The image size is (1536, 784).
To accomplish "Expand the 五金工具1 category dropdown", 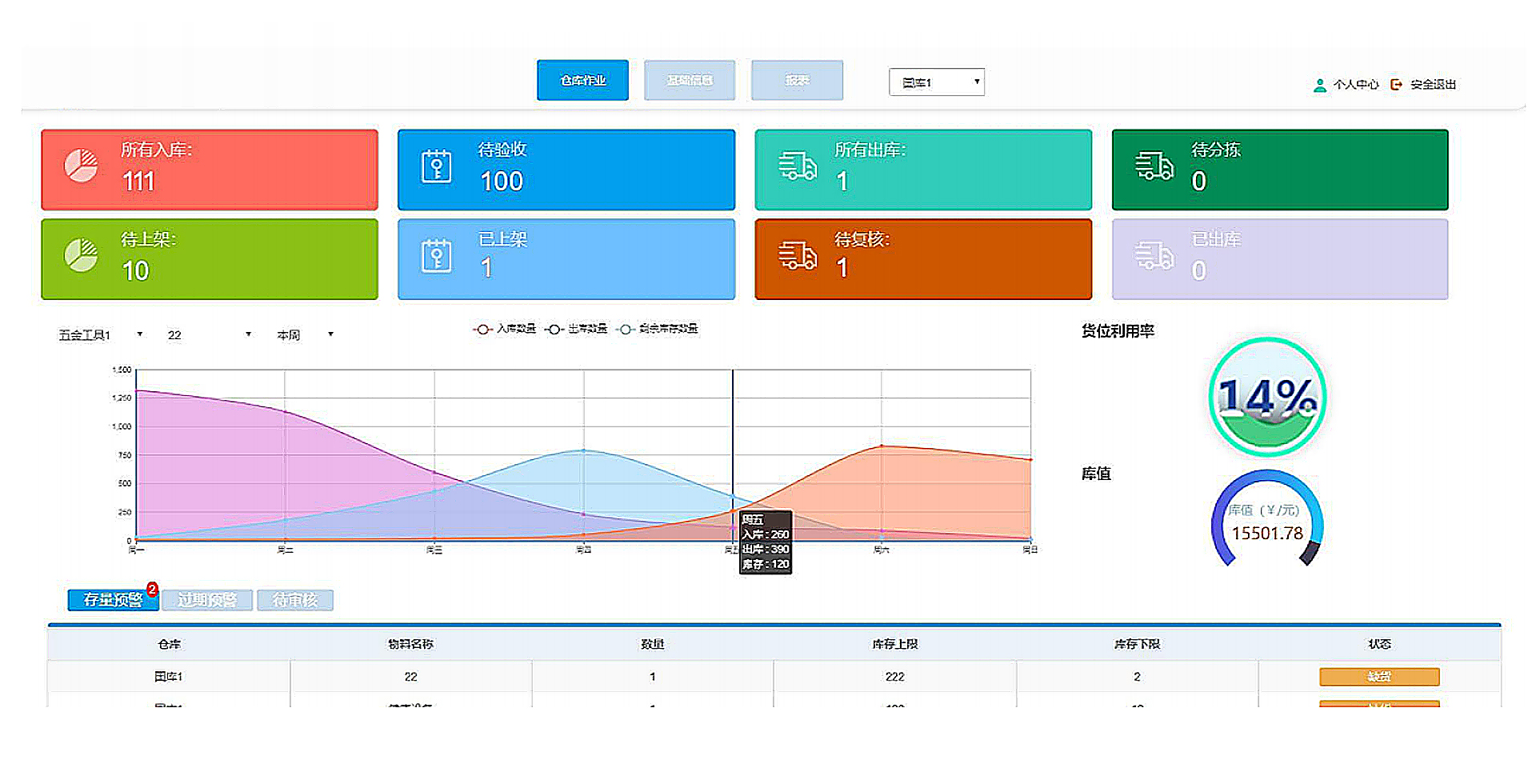I will point(101,335).
